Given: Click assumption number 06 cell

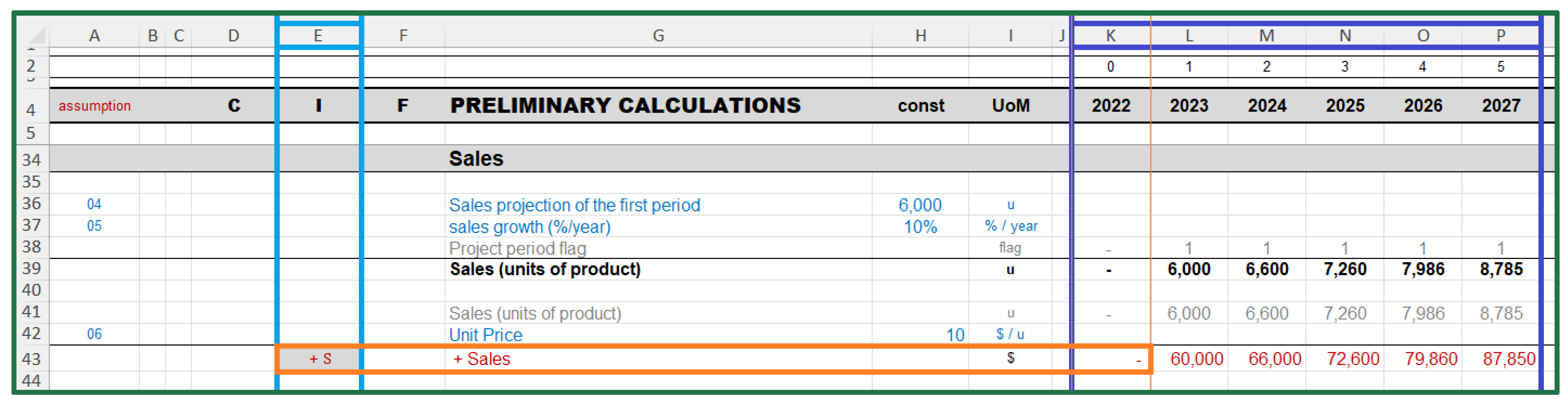Looking at the screenshot, I should click(x=94, y=335).
